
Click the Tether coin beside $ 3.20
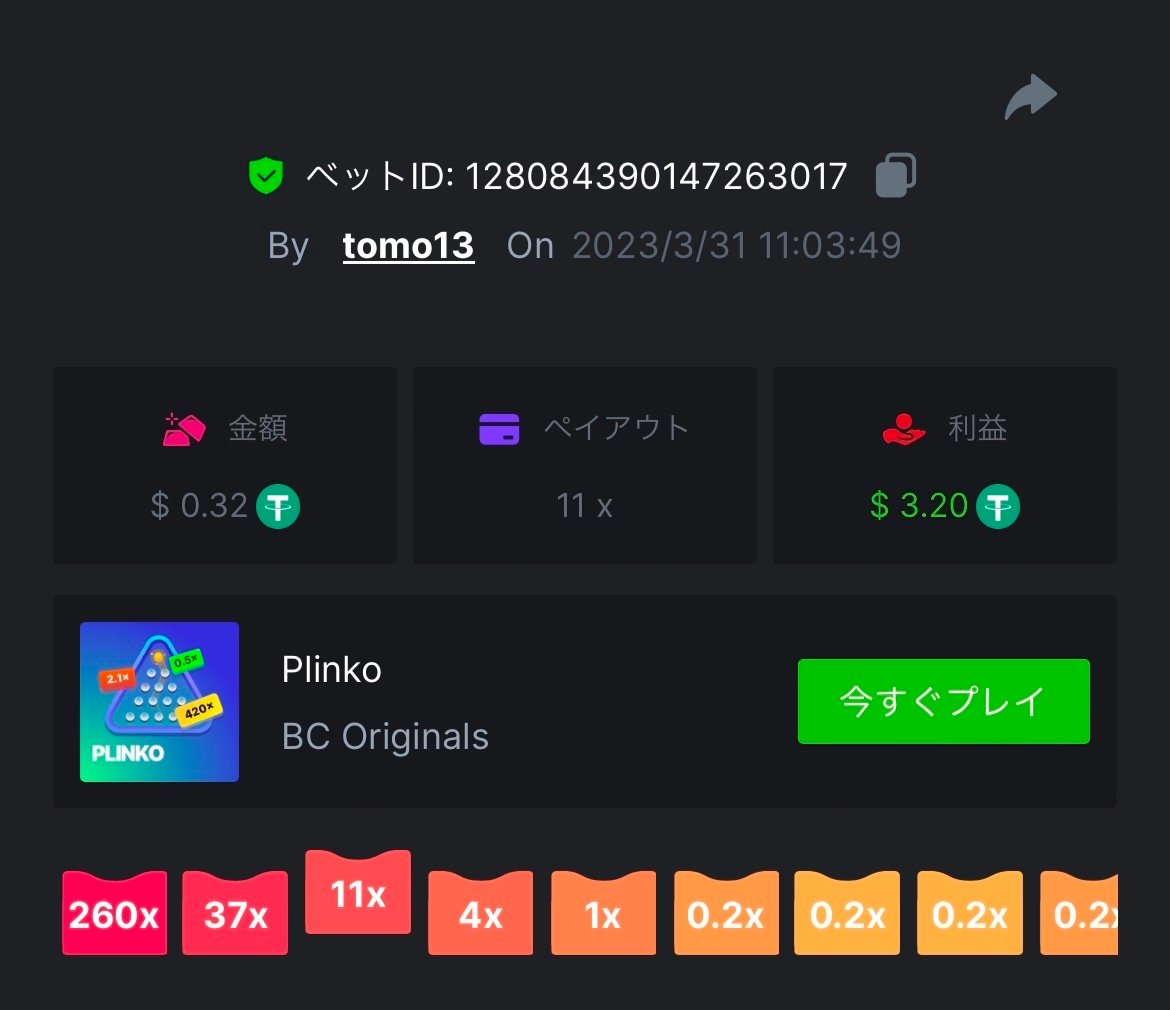pos(998,506)
